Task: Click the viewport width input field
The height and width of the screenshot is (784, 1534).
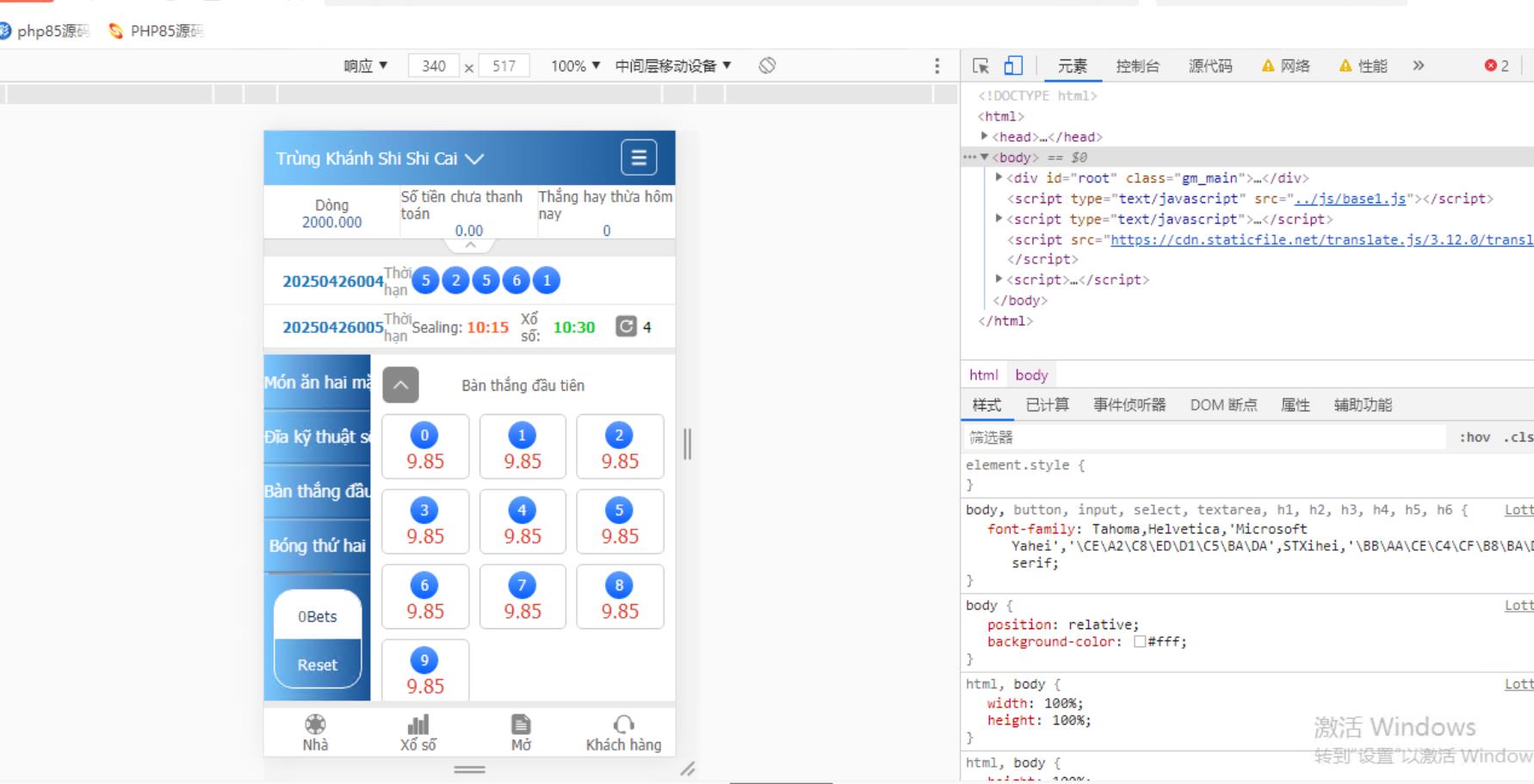Action: click(x=434, y=65)
